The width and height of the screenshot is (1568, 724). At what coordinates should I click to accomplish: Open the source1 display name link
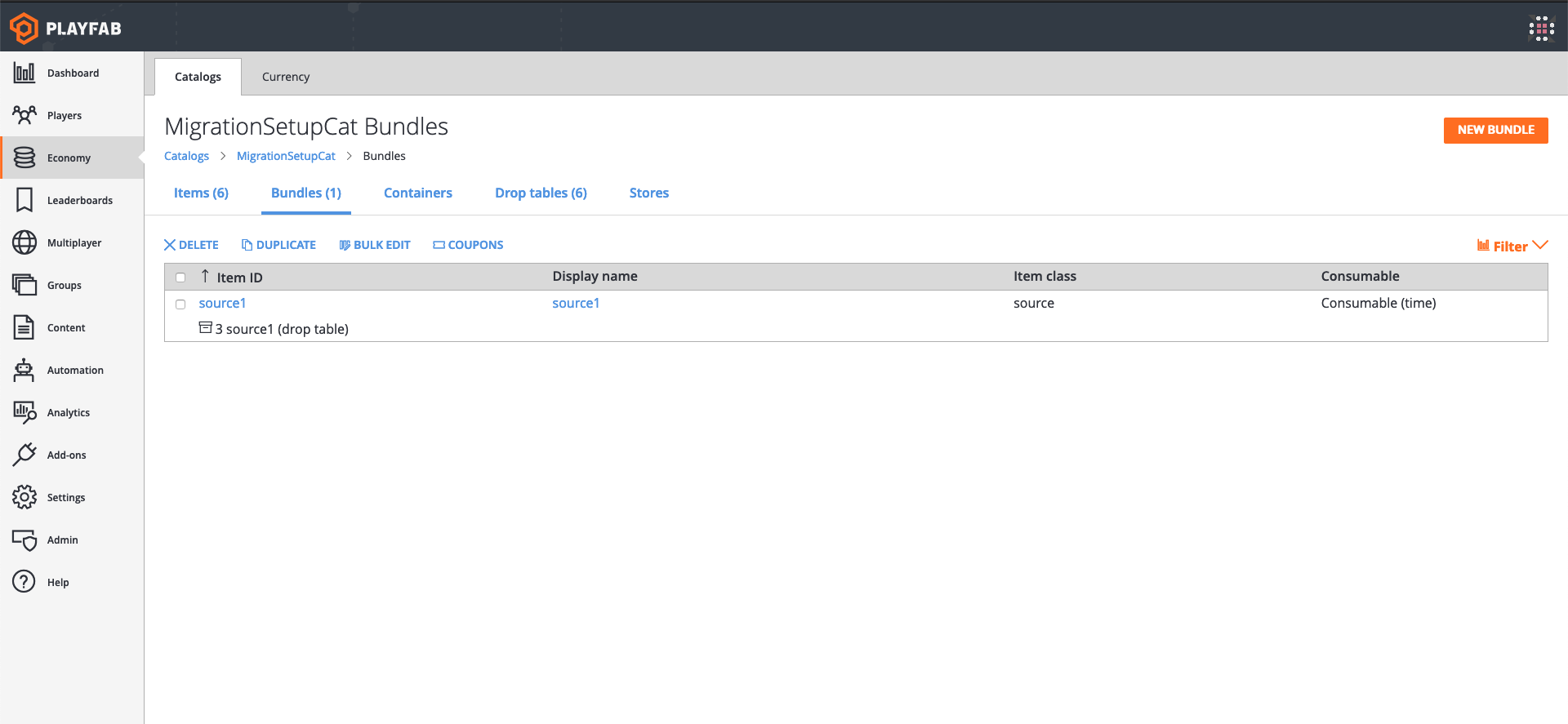[576, 303]
